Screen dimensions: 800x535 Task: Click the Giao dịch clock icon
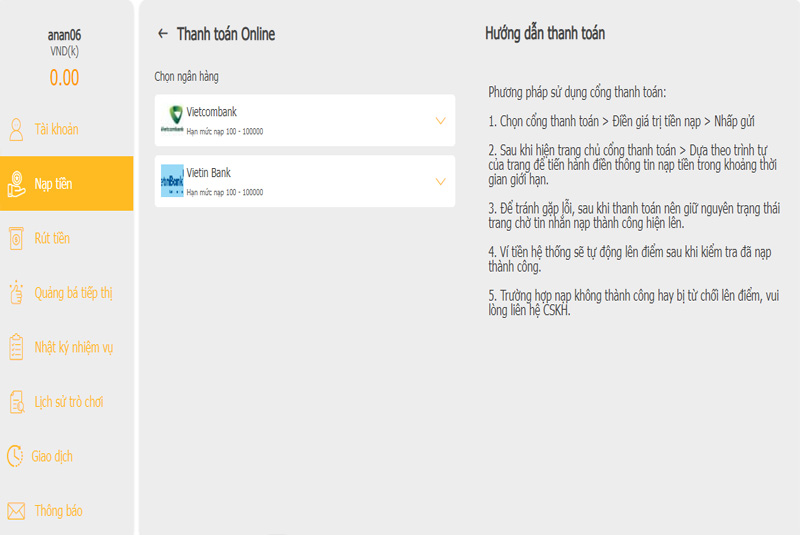pos(15,456)
